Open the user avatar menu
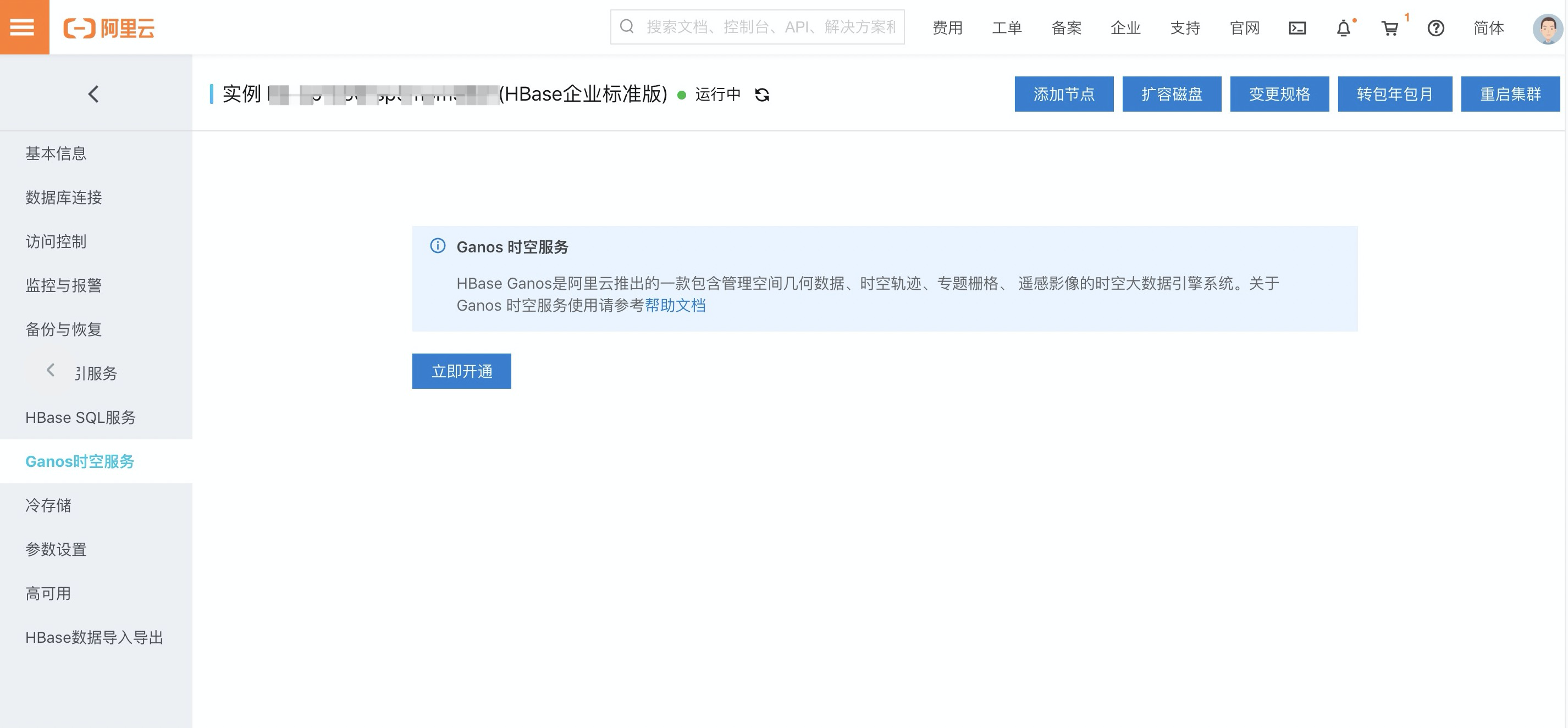This screenshot has width=1568, height=728. [x=1547, y=29]
